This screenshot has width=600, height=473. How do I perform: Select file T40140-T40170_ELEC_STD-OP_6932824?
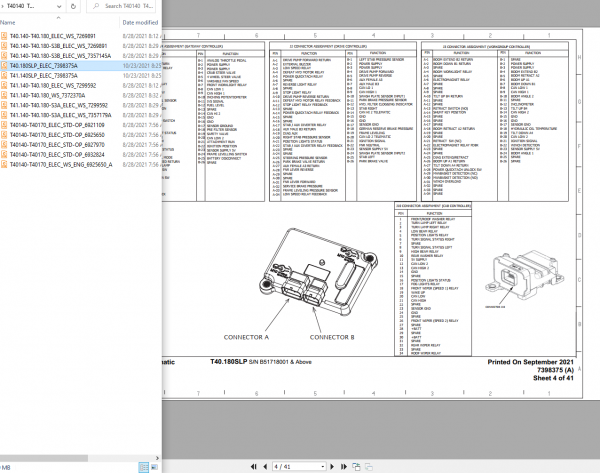tap(57, 155)
